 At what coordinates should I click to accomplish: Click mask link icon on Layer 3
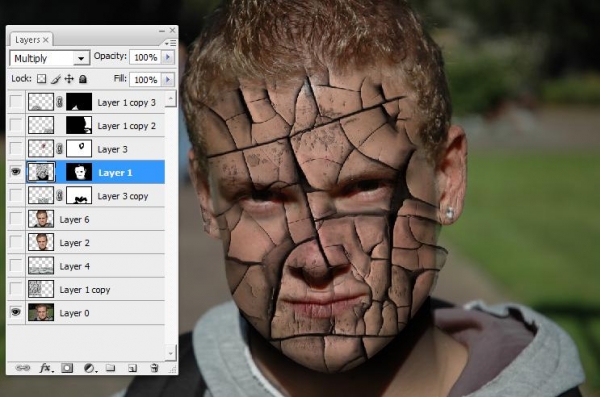click(x=60, y=149)
